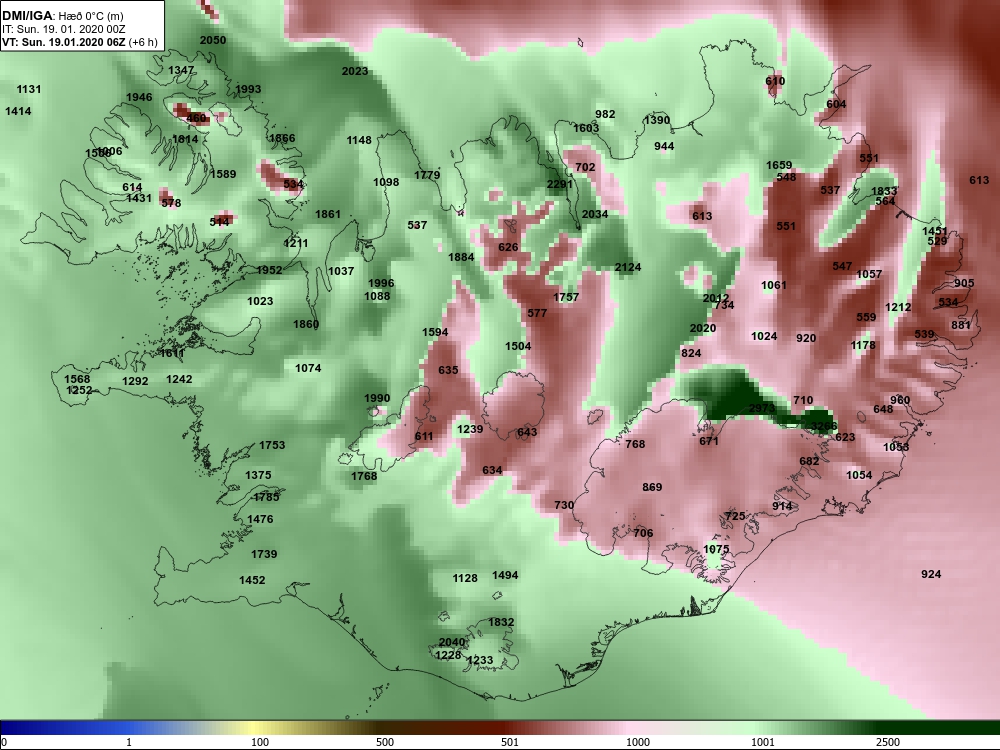Select the map value 1212
This screenshot has height=750, width=1000.
(x=898, y=307)
